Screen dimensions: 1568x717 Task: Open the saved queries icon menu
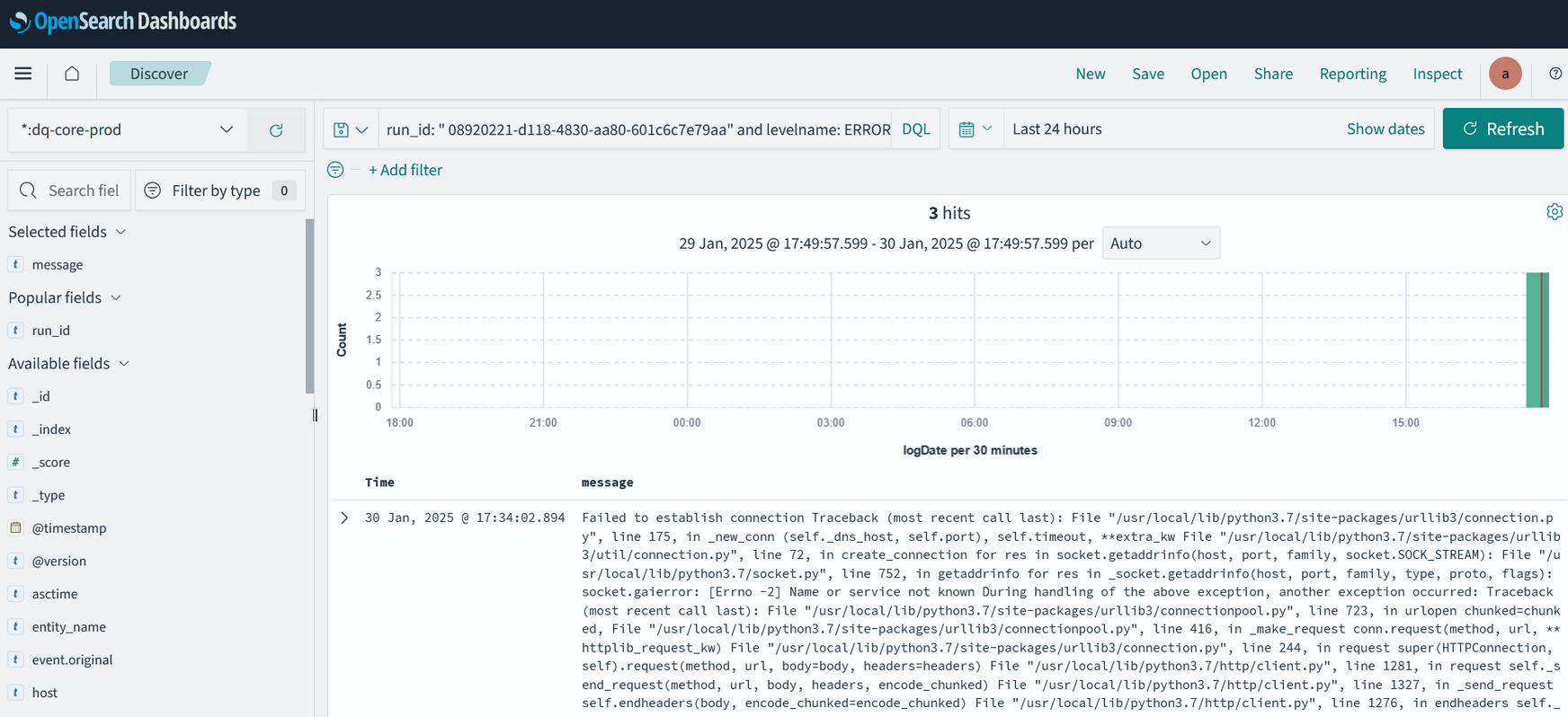coord(351,129)
